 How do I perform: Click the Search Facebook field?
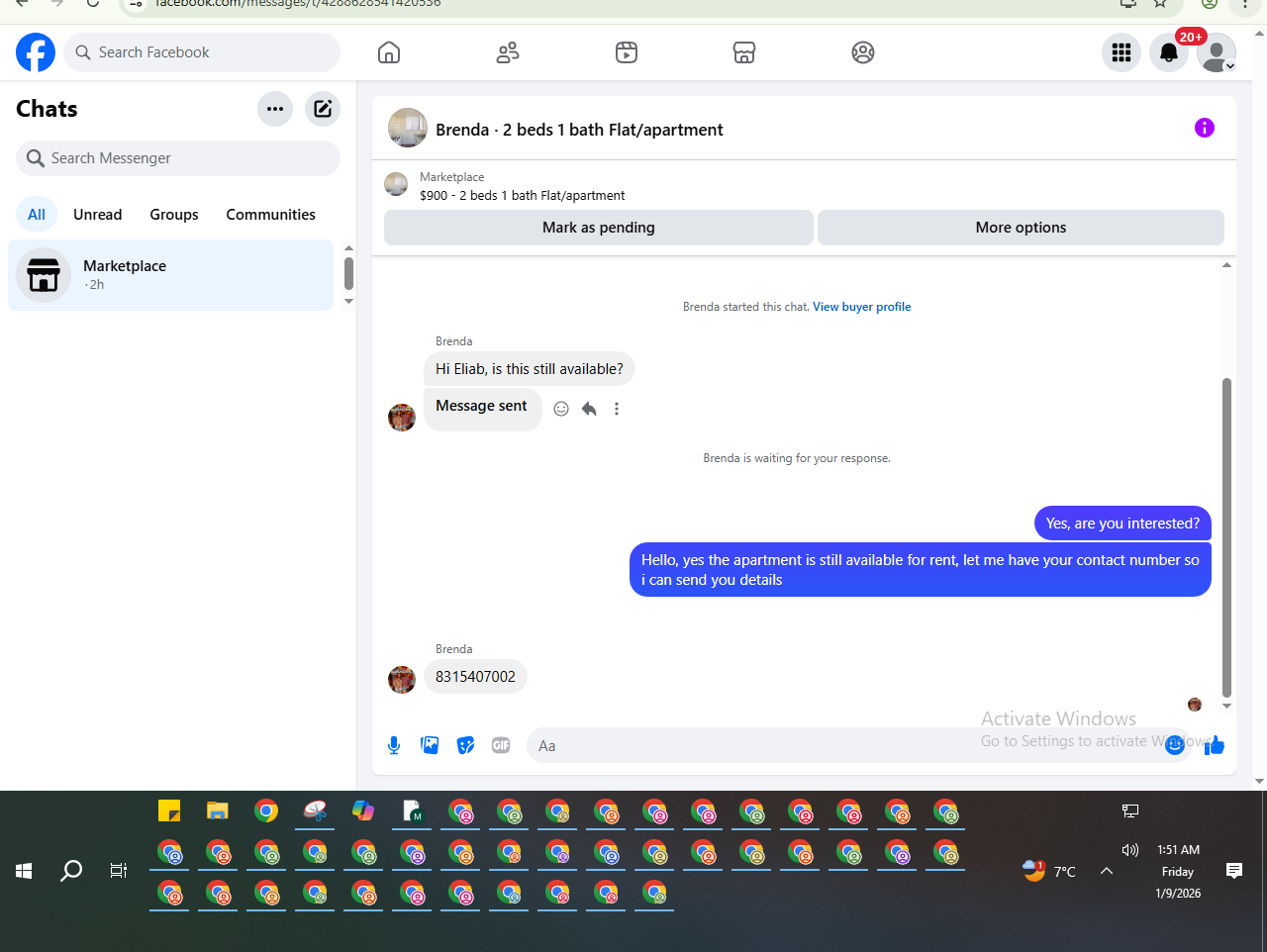click(202, 52)
